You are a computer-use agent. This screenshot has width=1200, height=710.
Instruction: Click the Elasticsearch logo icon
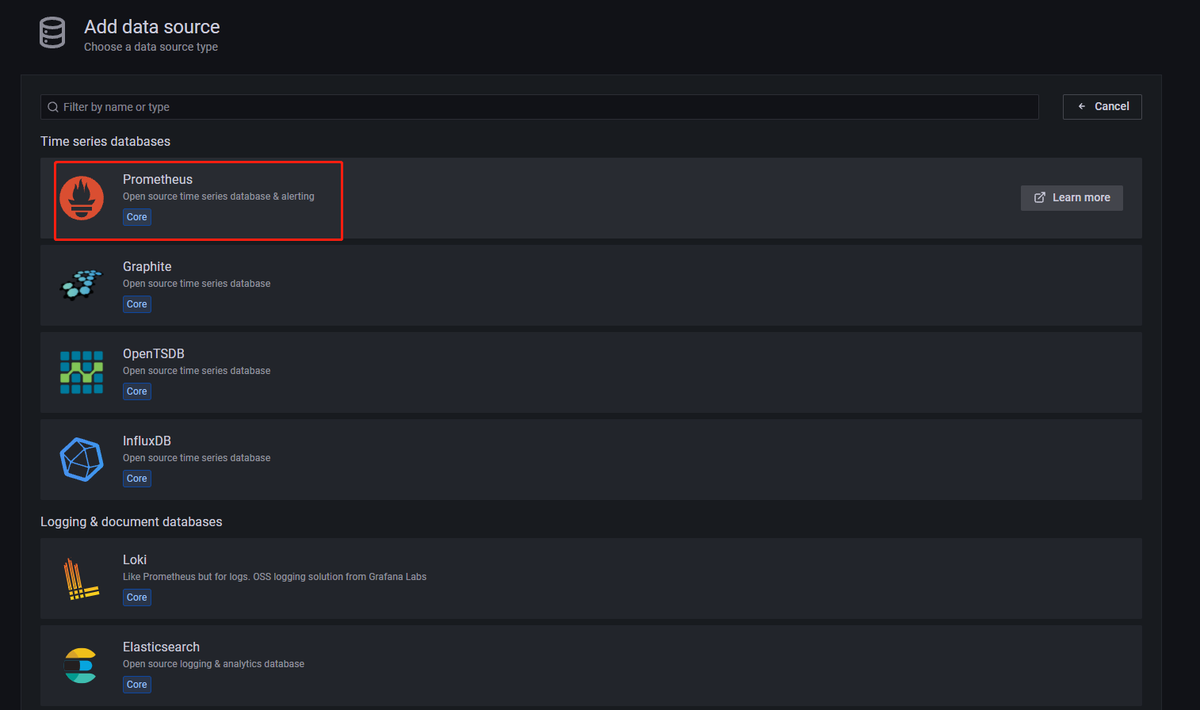tap(80, 665)
